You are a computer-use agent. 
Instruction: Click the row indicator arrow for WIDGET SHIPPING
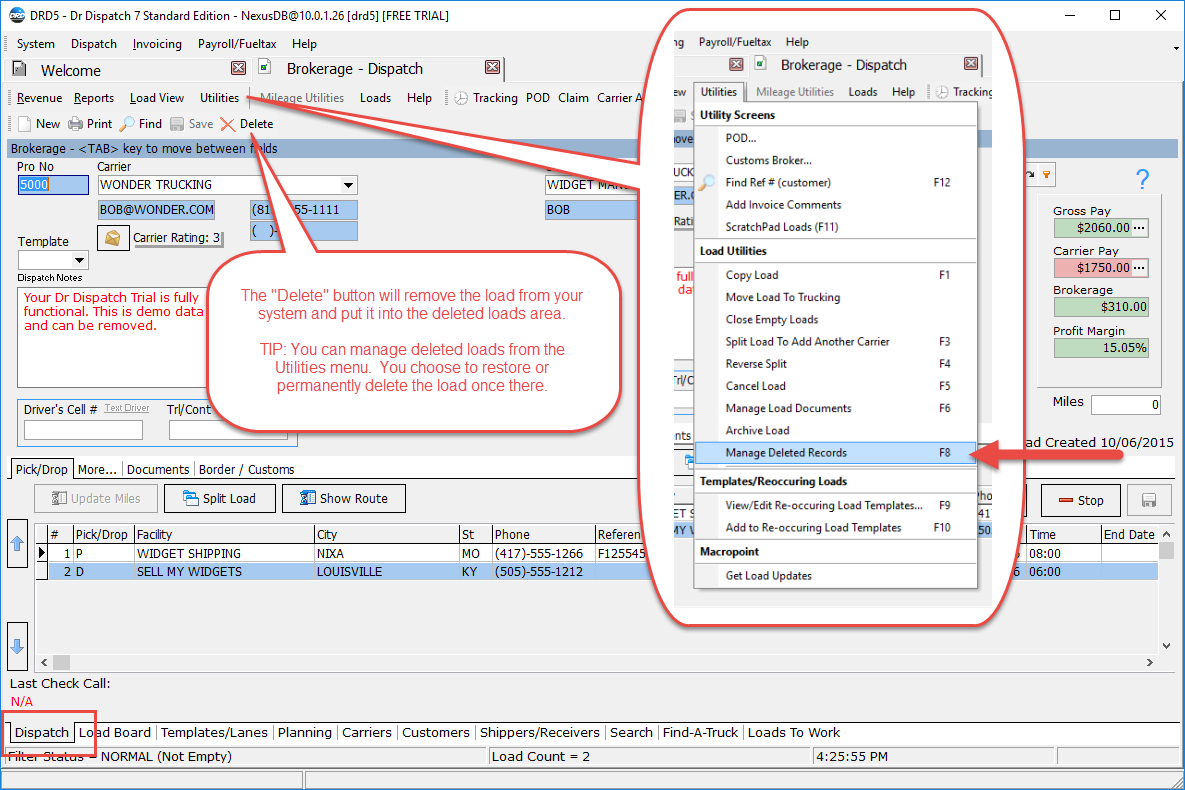click(42, 553)
